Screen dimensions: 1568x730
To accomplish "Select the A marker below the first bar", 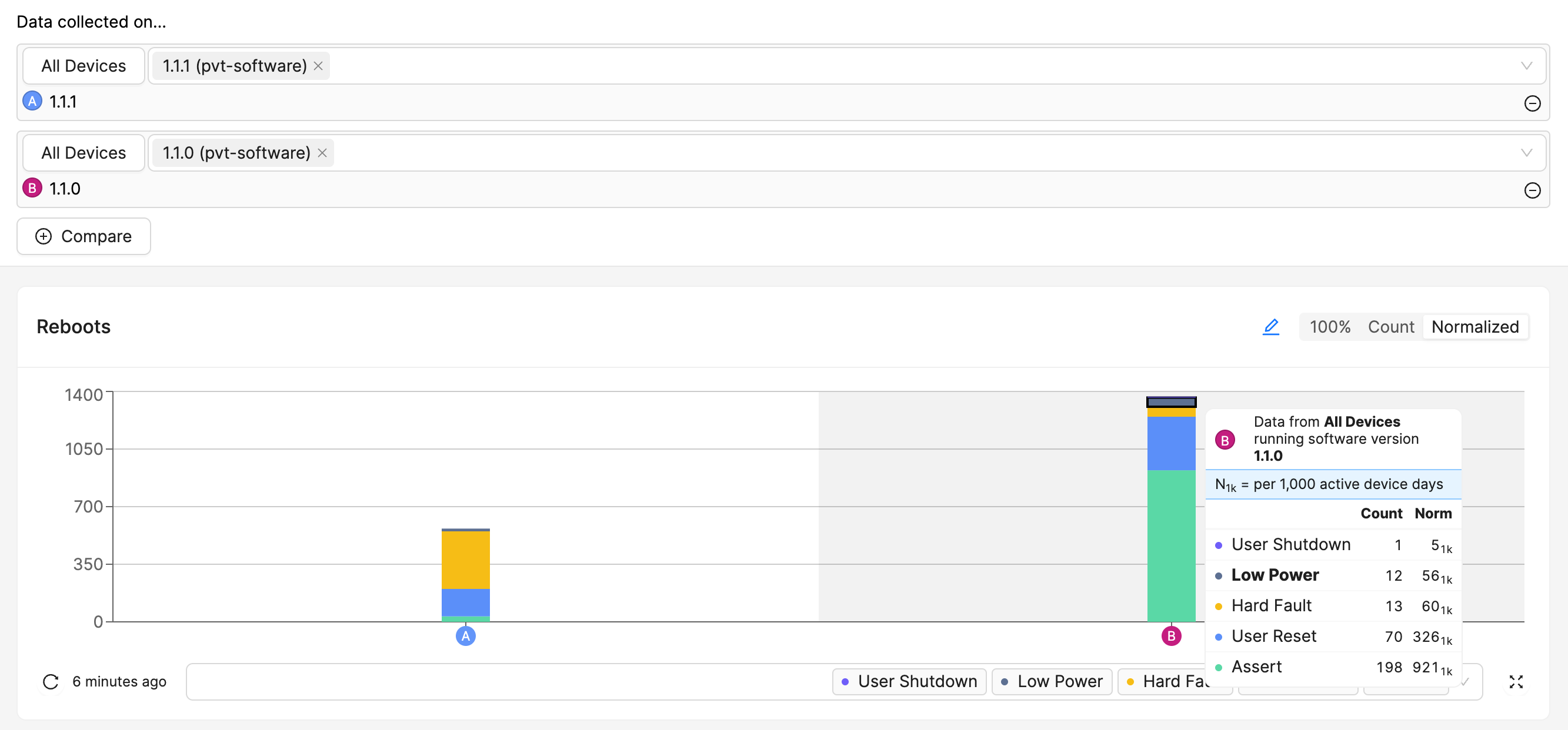I will [465, 637].
